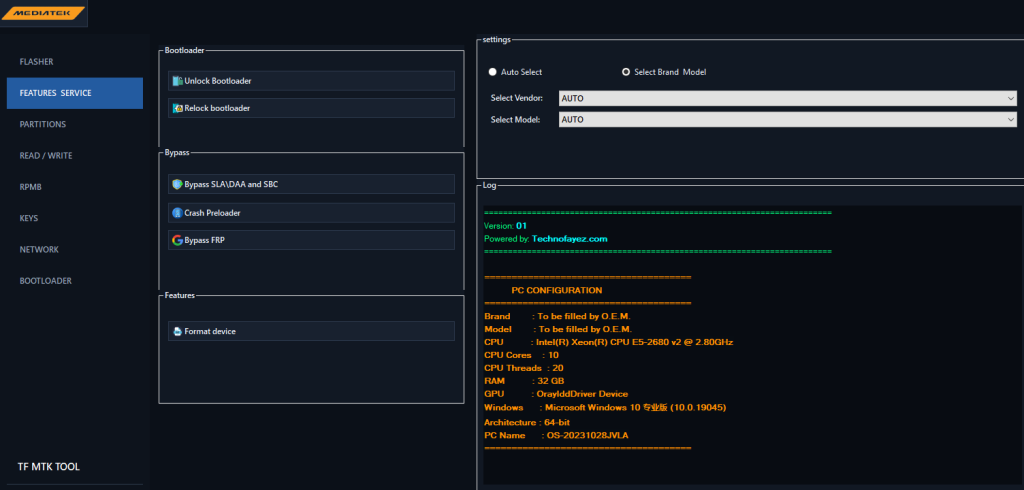The height and width of the screenshot is (490, 1024).
Task: Click the PC Name OS-20231028JVLA line
Action: pos(556,435)
